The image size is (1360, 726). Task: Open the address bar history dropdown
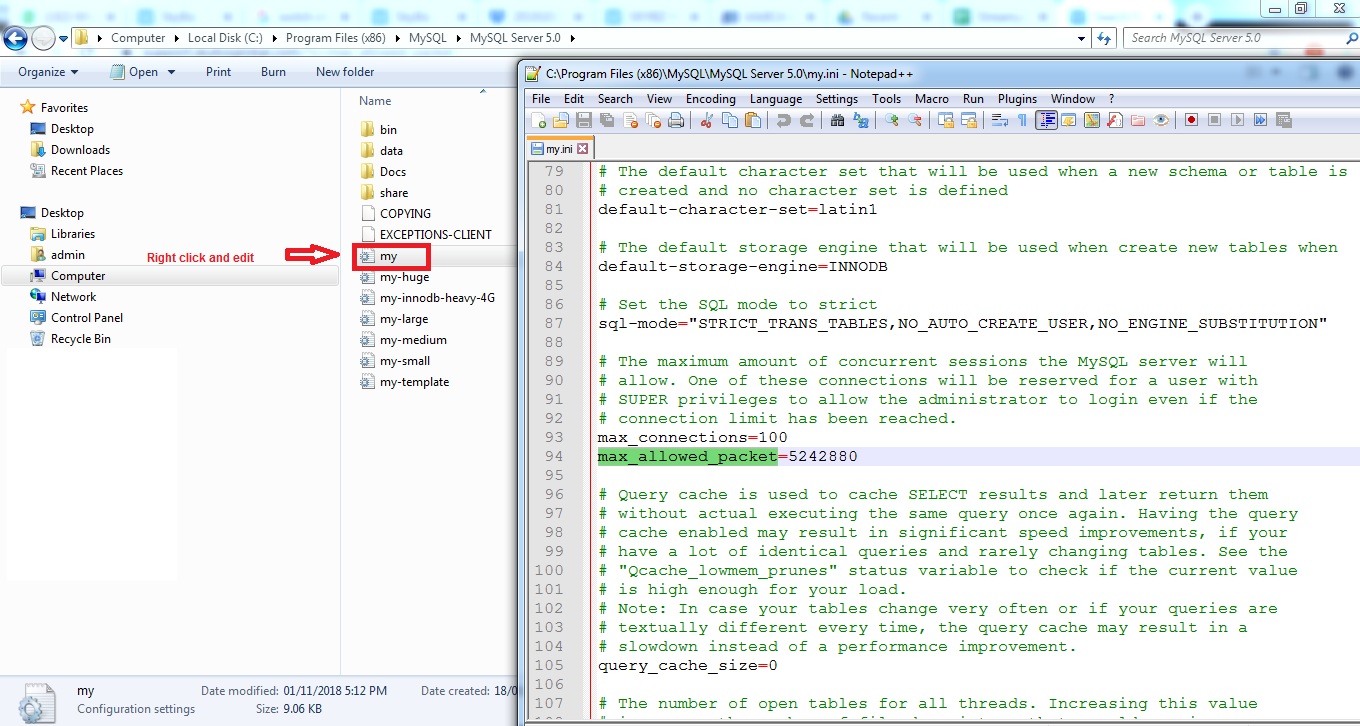click(1082, 38)
